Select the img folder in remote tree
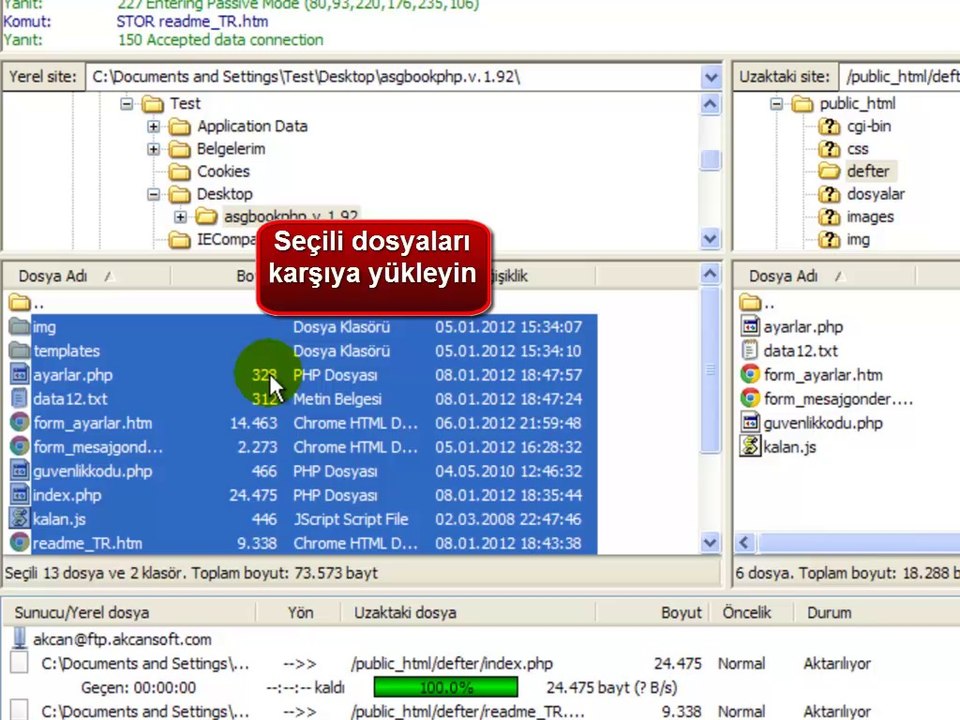 858,239
